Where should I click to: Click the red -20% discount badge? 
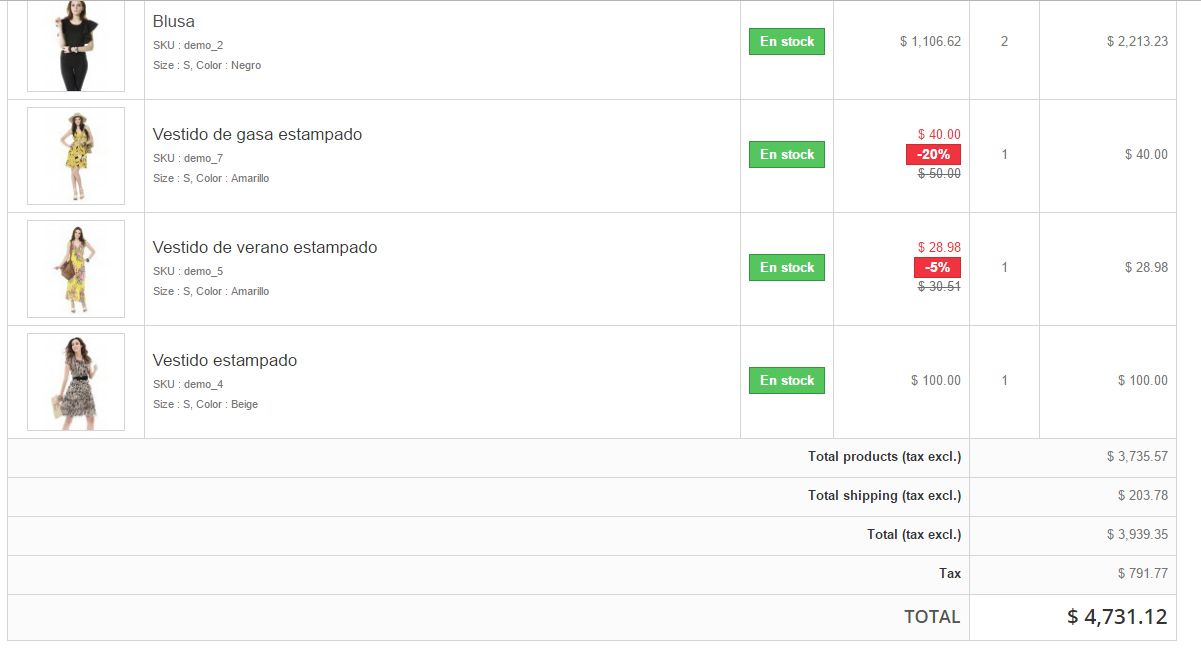(933, 154)
